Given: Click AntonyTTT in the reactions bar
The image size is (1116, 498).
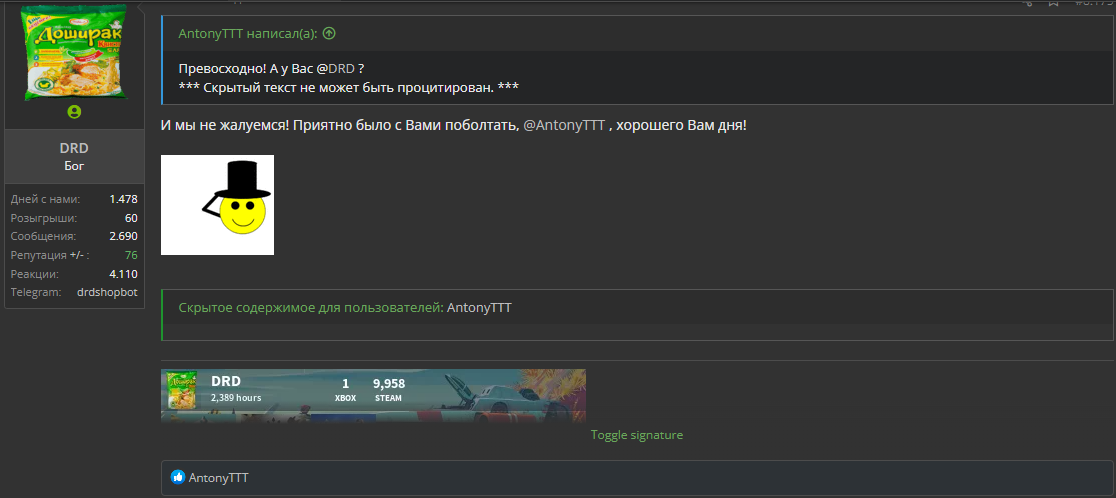Looking at the screenshot, I should pos(219,477).
